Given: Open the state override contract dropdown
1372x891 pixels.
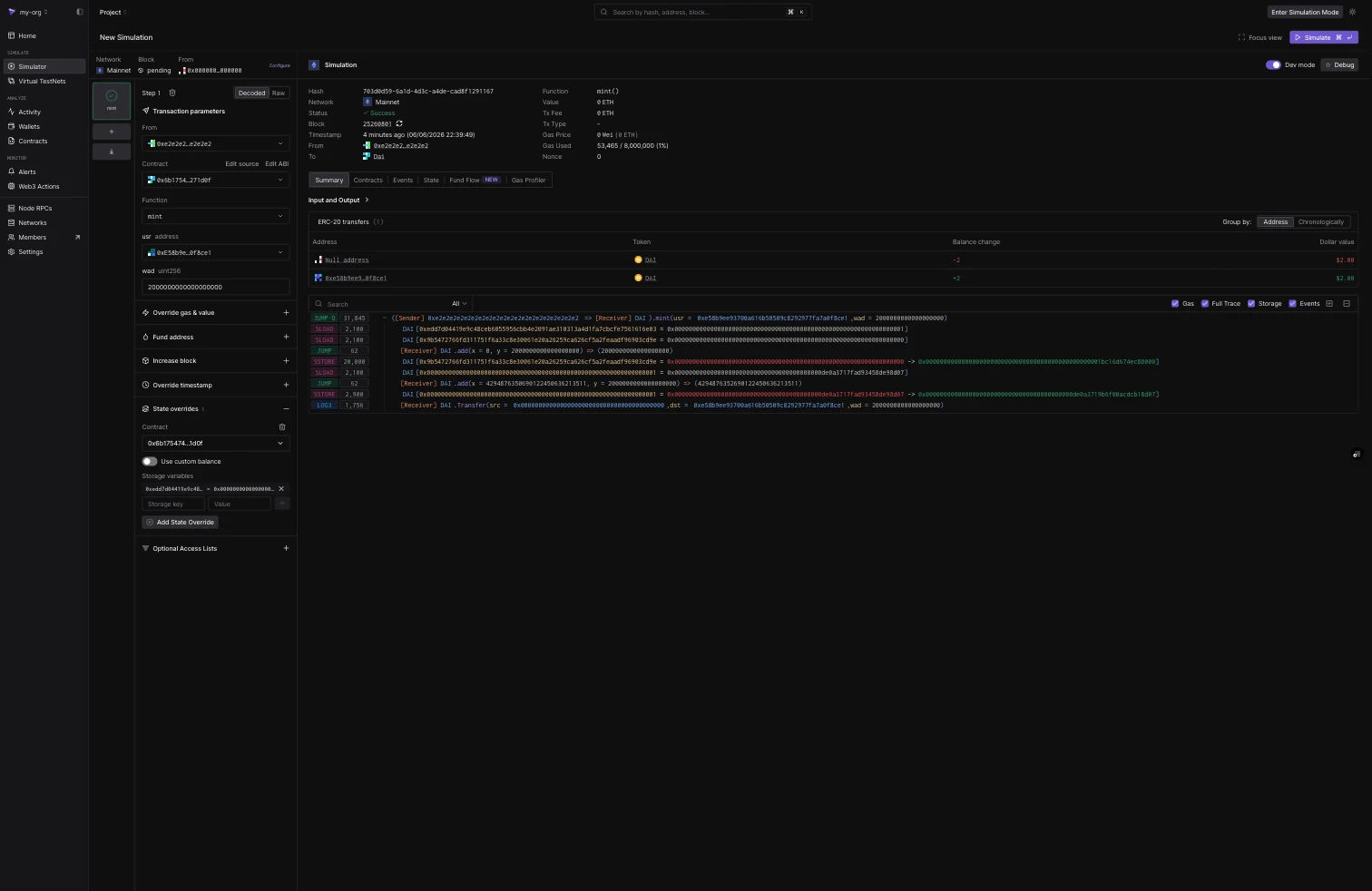Looking at the screenshot, I should click(216, 443).
